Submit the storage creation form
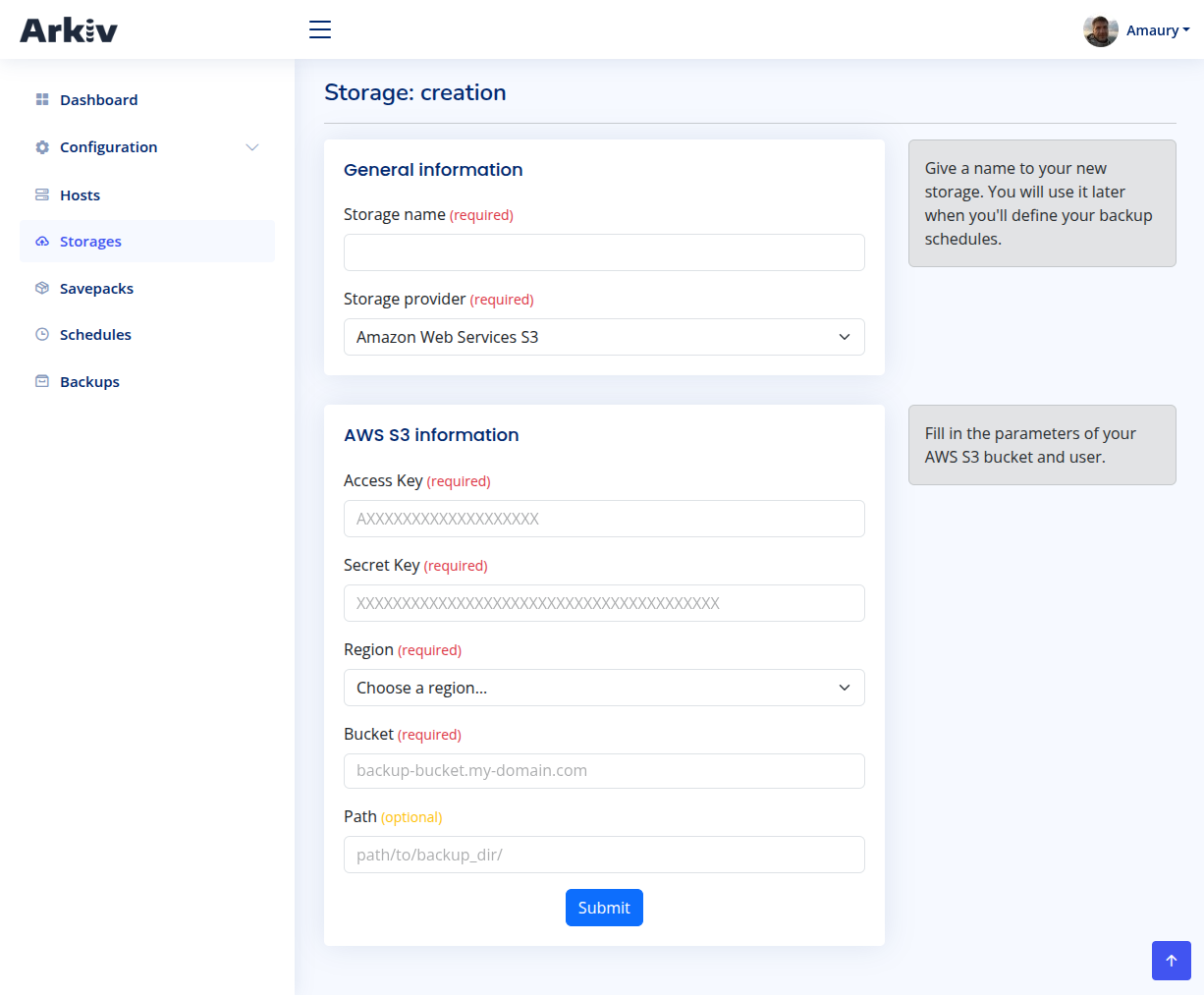 coord(604,908)
